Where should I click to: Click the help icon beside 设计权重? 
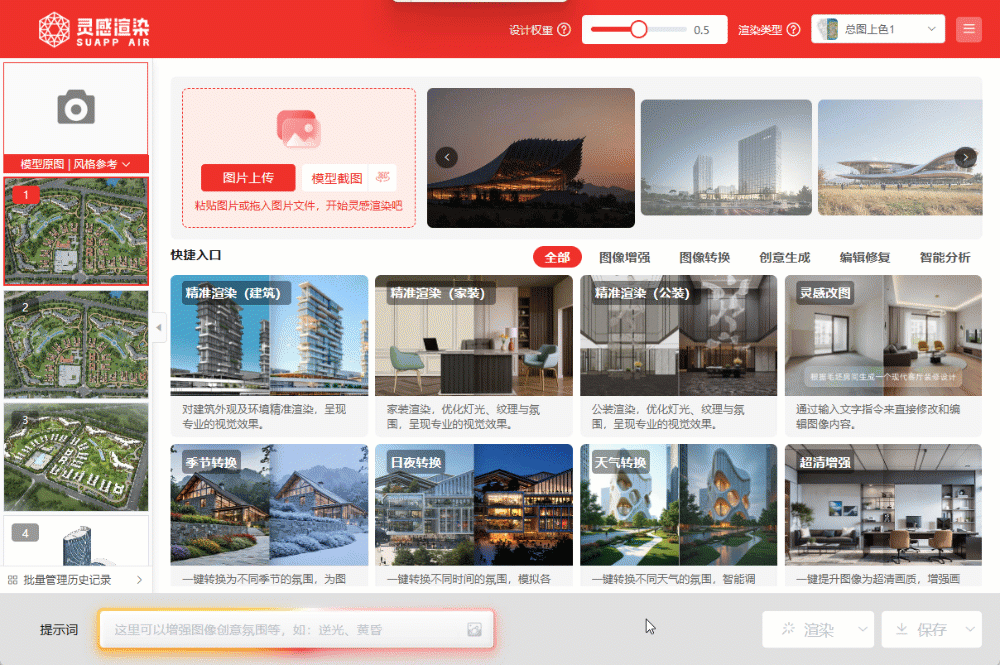[x=564, y=30]
